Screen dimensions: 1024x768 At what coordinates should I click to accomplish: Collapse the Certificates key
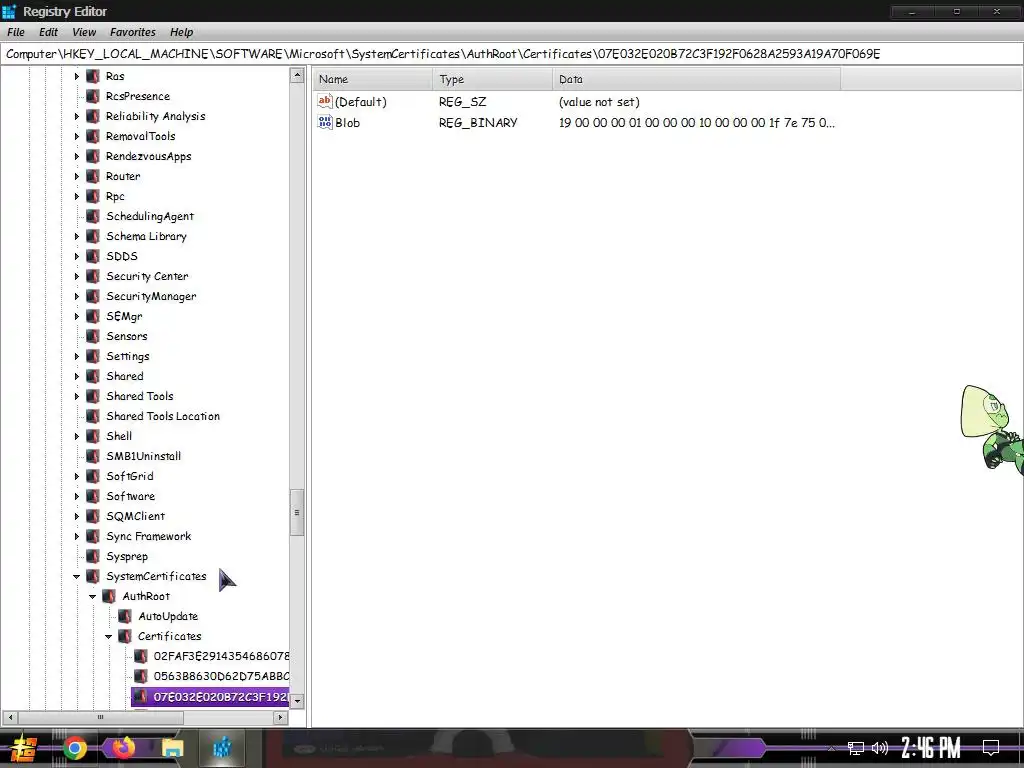point(108,636)
